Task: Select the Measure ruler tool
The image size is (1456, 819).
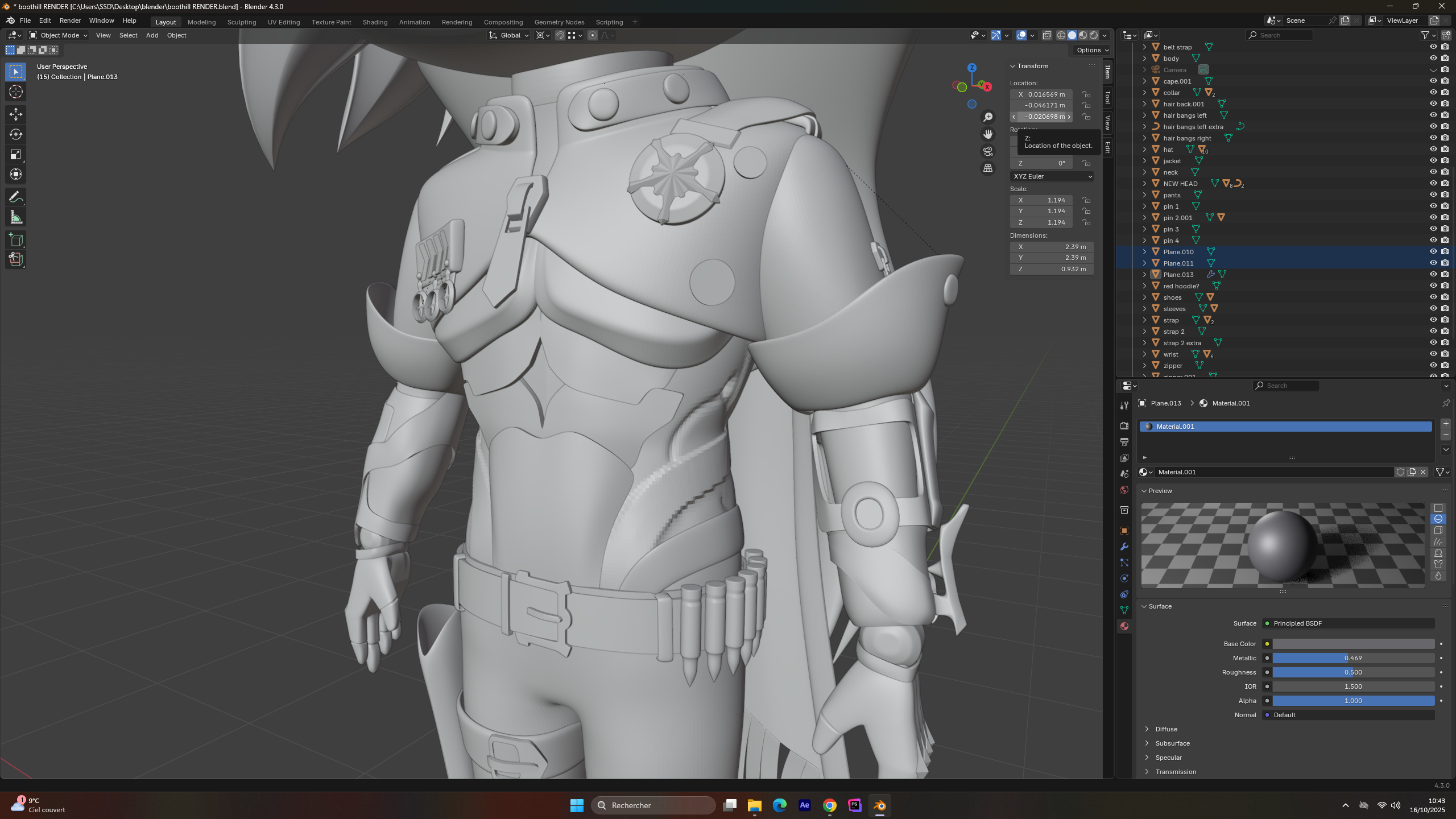Action: (x=15, y=217)
